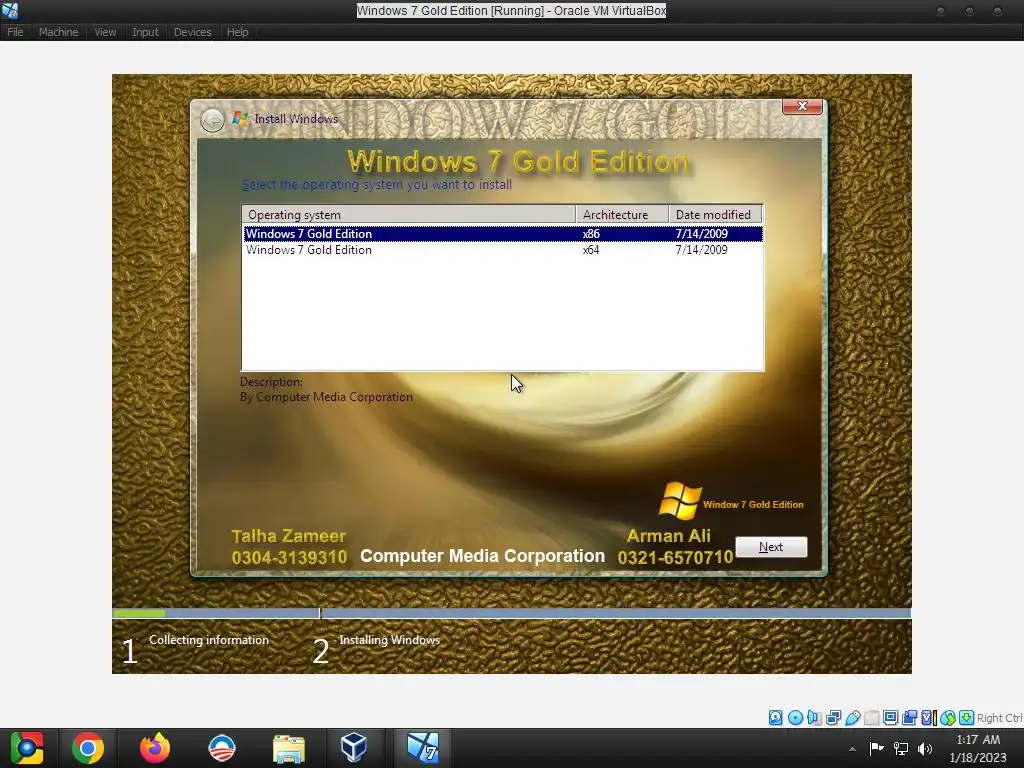This screenshot has width=1024, height=768.
Task: Click the shared folders indicator
Action: coord(871,718)
